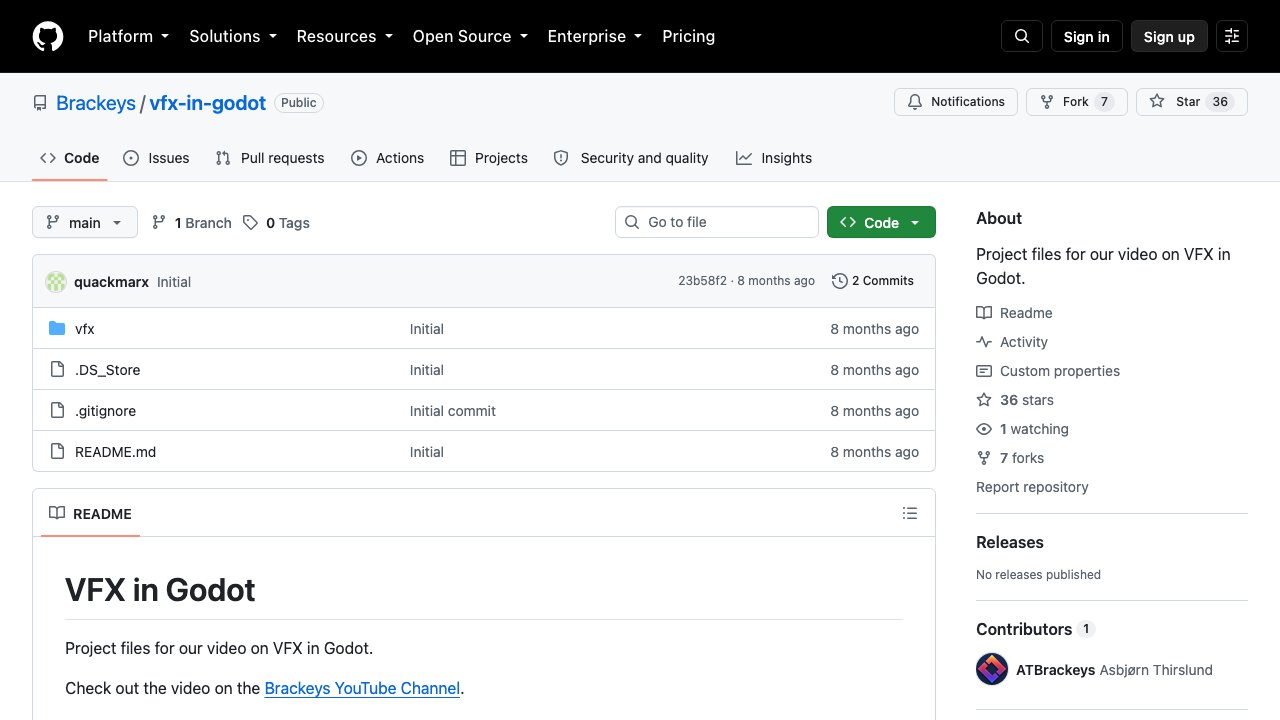1280x720 pixels.
Task: Fork the repository with Fork button
Action: click(x=1077, y=102)
